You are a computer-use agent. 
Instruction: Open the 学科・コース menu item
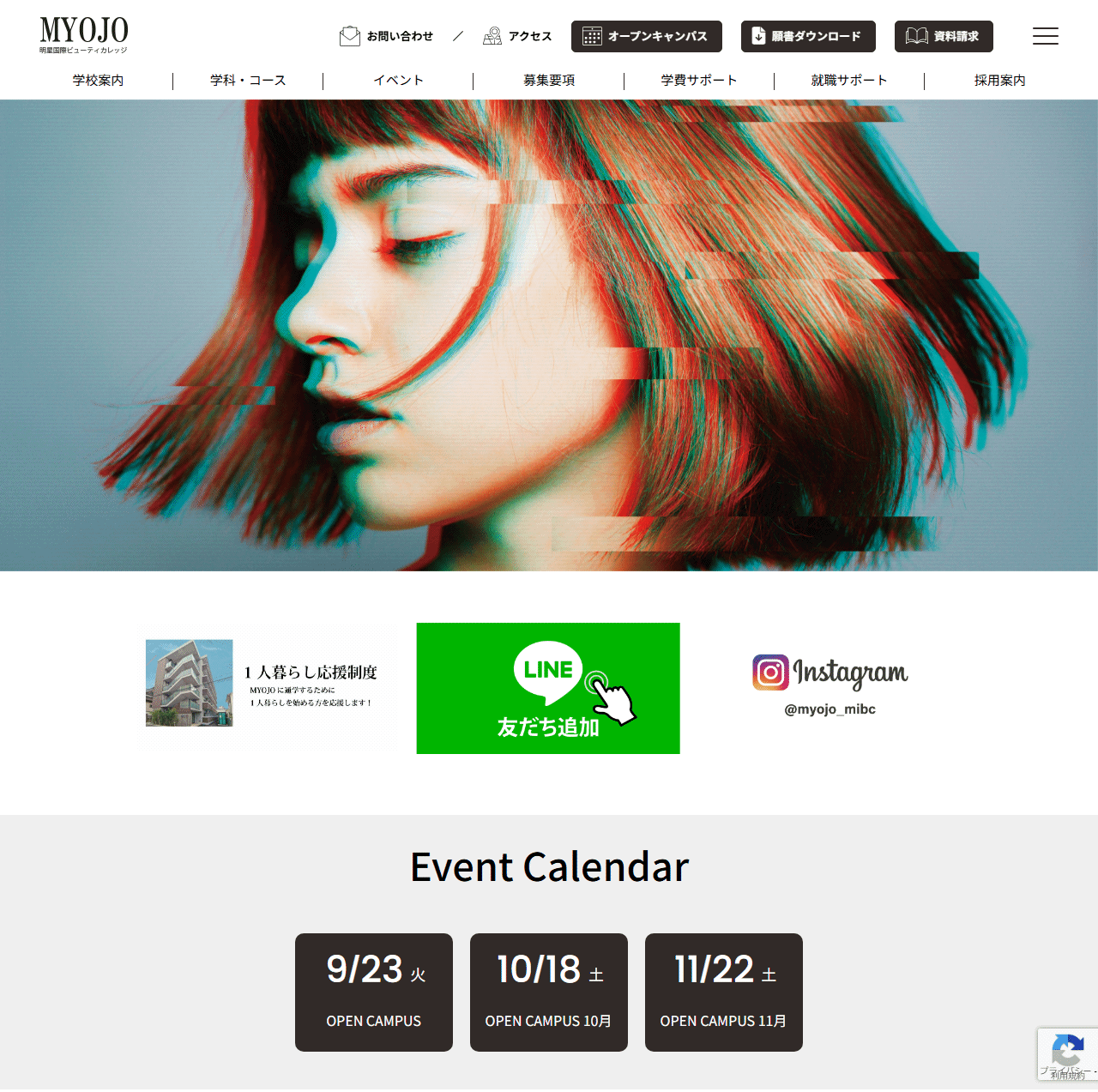[248, 81]
